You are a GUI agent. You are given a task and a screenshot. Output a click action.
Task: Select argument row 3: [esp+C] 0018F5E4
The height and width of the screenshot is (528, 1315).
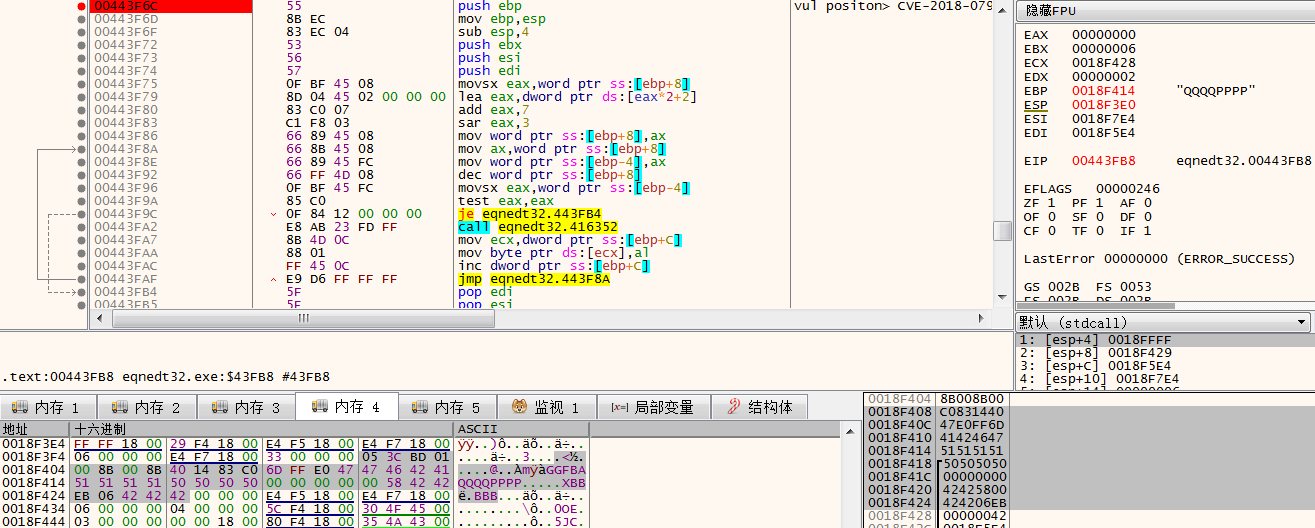[x=1165, y=366]
